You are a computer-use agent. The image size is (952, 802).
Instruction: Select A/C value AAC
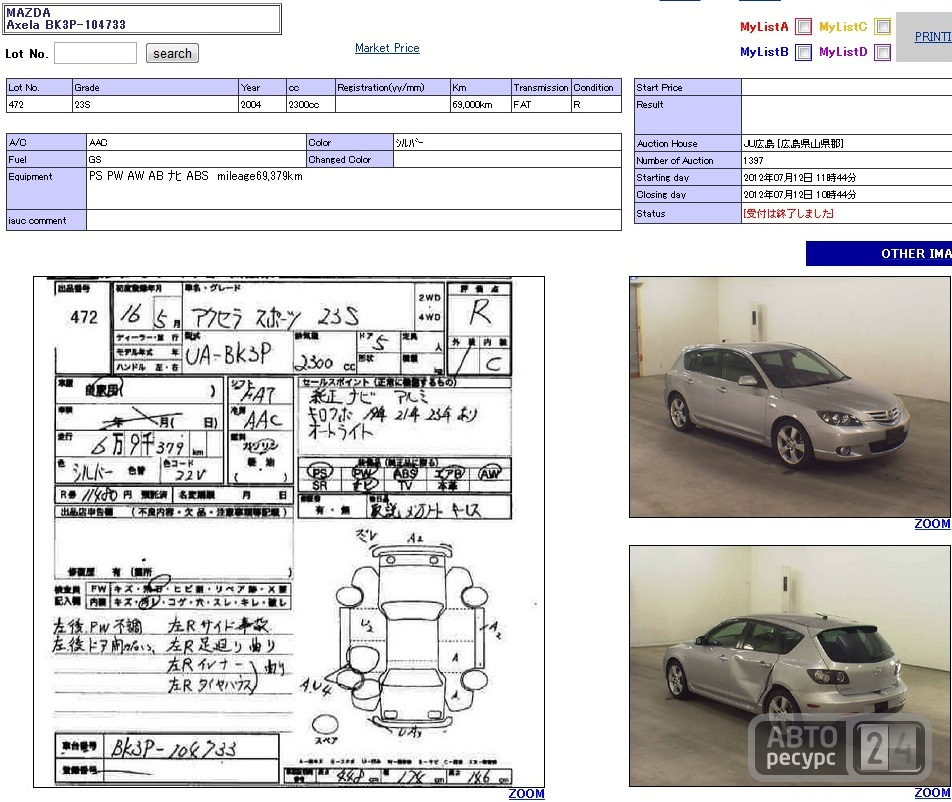[x=196, y=142]
